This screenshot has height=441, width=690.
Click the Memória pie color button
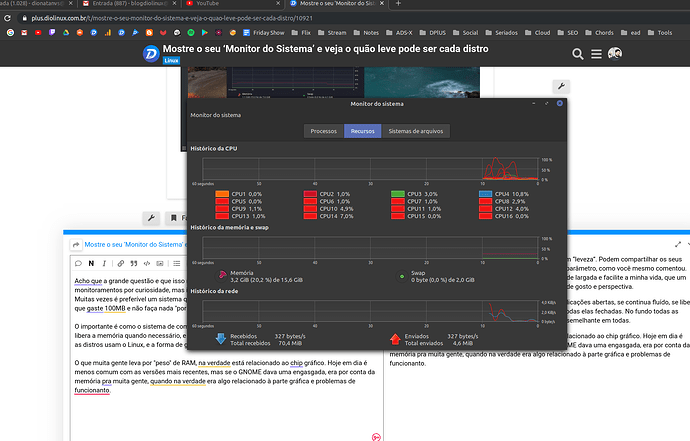pos(222,276)
